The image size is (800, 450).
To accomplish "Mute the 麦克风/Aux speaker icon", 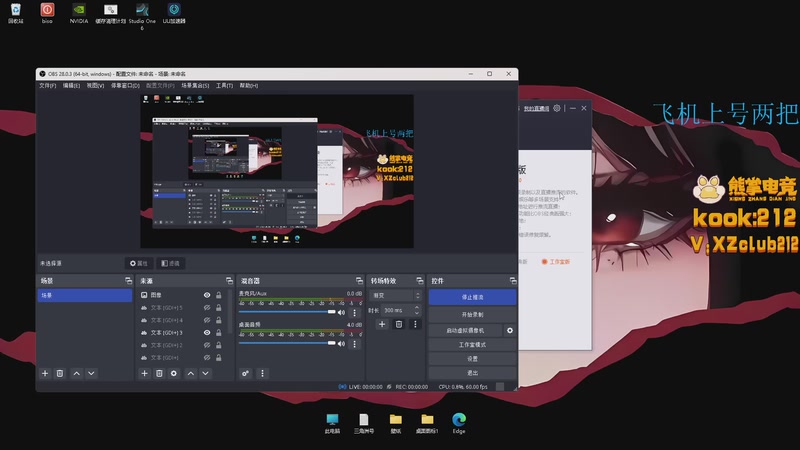I will (x=341, y=312).
